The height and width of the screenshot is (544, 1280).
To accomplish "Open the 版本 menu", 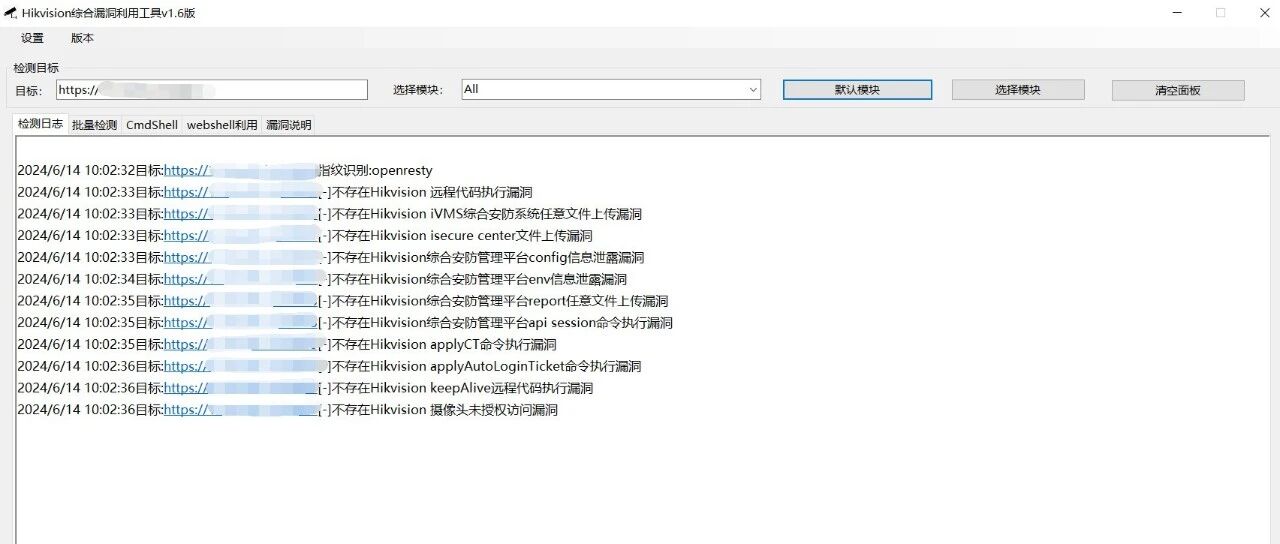I will pyautogui.click(x=82, y=38).
